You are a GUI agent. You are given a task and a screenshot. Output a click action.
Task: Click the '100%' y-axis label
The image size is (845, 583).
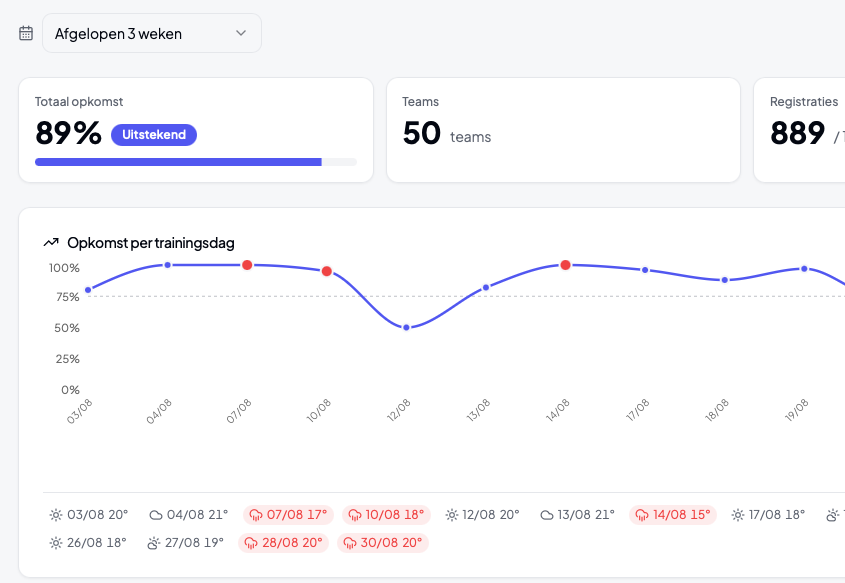pyautogui.click(x=64, y=268)
